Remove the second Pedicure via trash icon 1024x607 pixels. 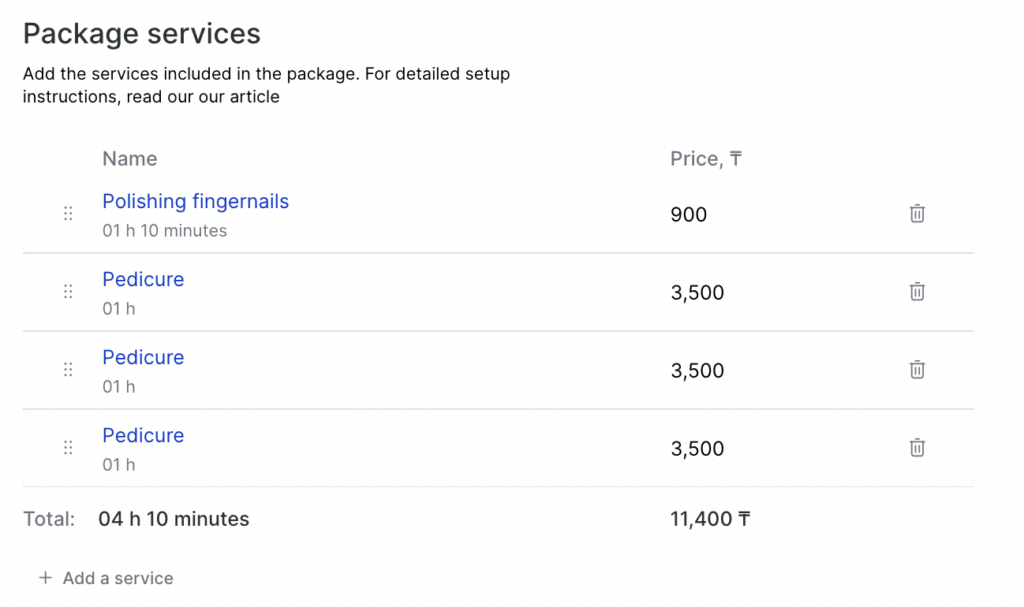[917, 369]
